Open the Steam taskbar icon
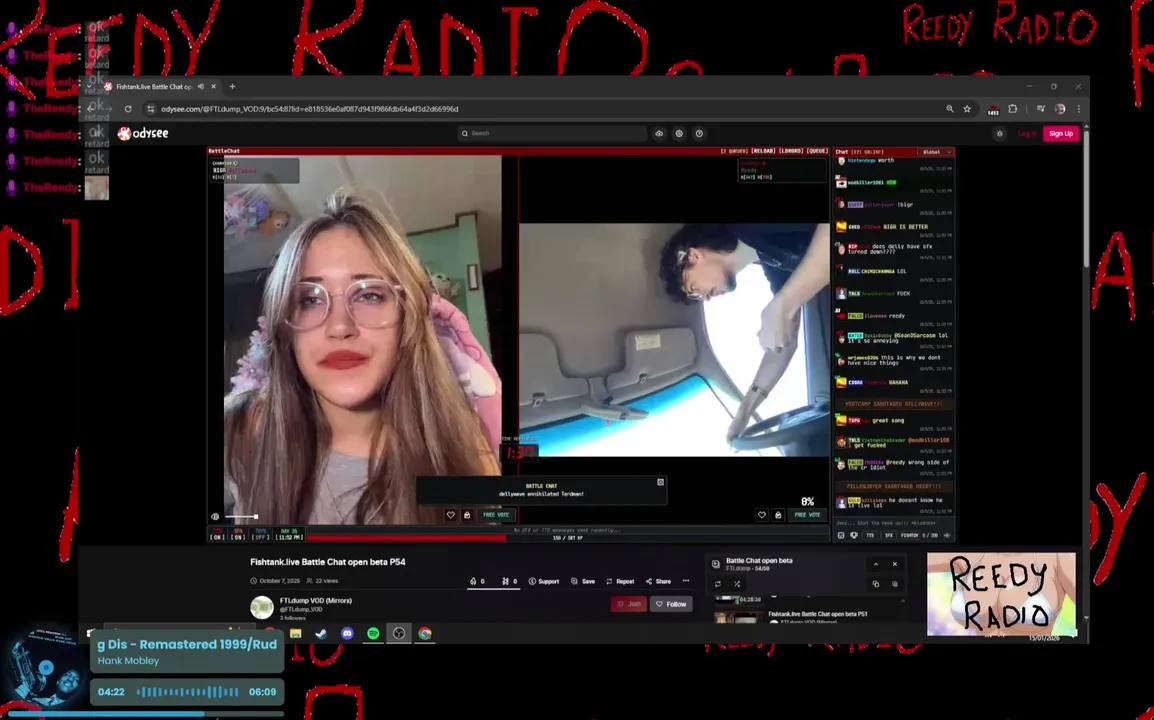 322,634
